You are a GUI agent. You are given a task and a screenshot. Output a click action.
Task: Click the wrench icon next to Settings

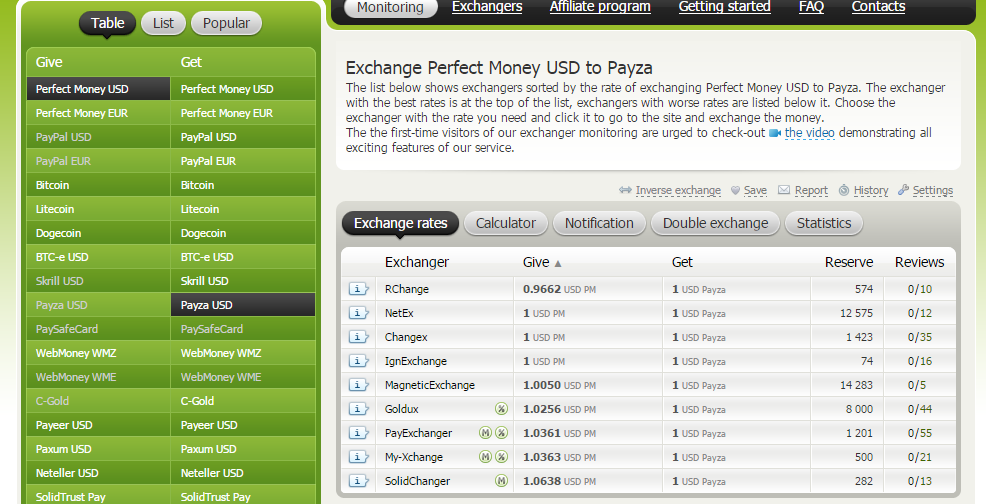coord(903,189)
